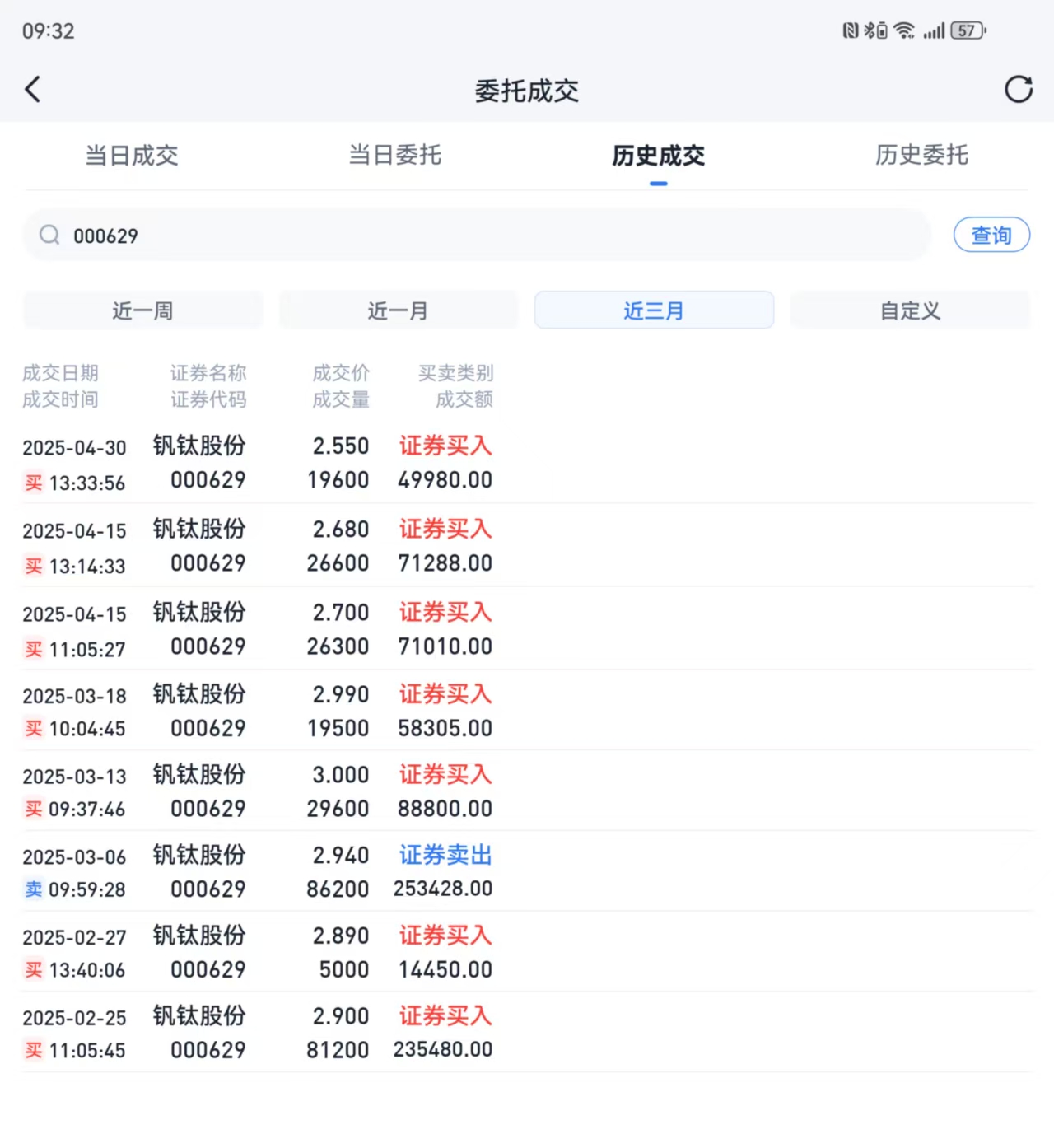
Task: Switch to 当日成交 tab
Action: point(132,155)
